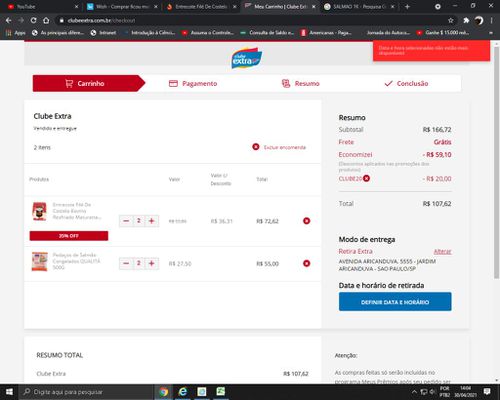This screenshot has width=500, height=400.
Task: Open Entrecote product thumbnail
Action: (39, 211)
